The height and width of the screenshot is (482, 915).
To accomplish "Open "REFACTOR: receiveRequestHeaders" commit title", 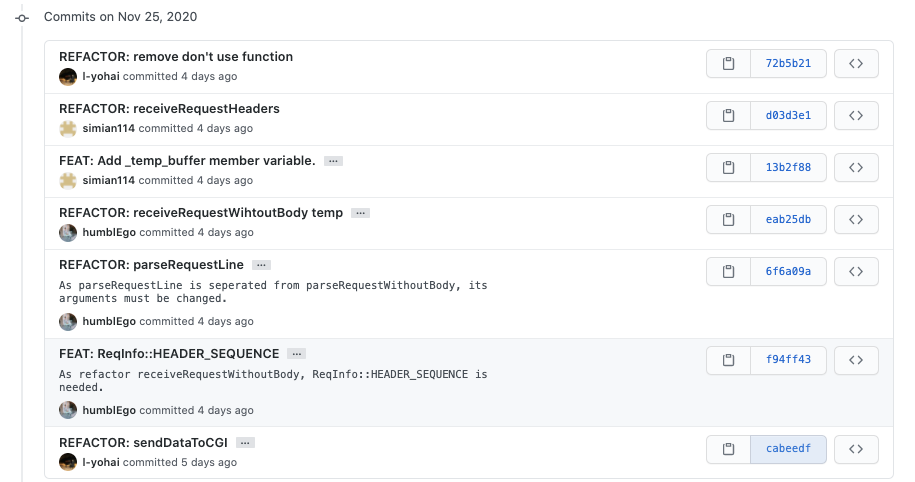I will pyautogui.click(x=169, y=109).
